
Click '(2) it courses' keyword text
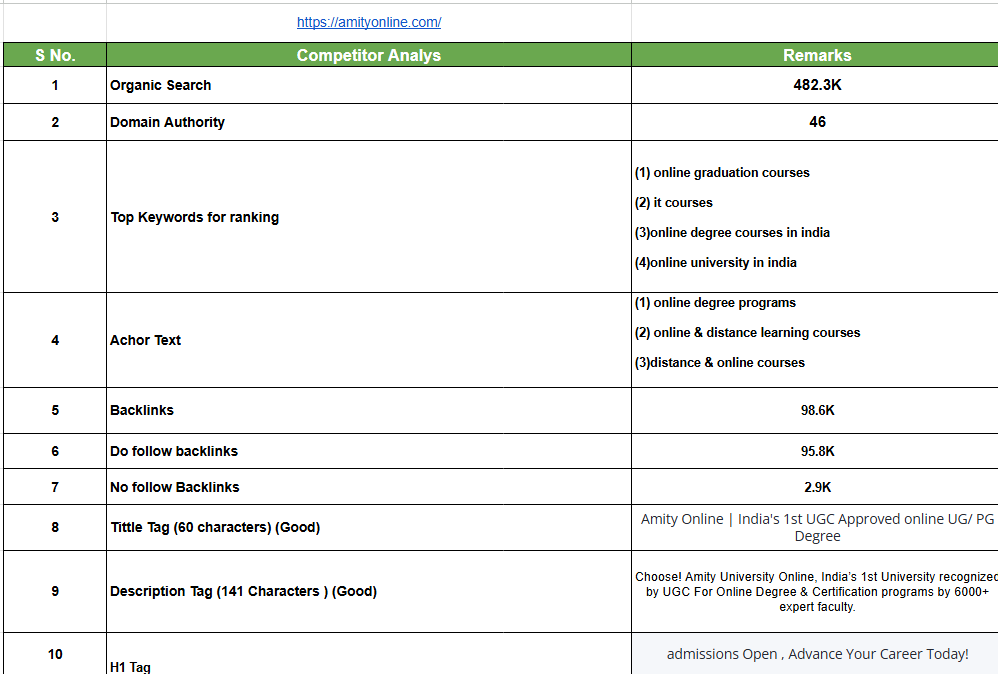tap(673, 202)
